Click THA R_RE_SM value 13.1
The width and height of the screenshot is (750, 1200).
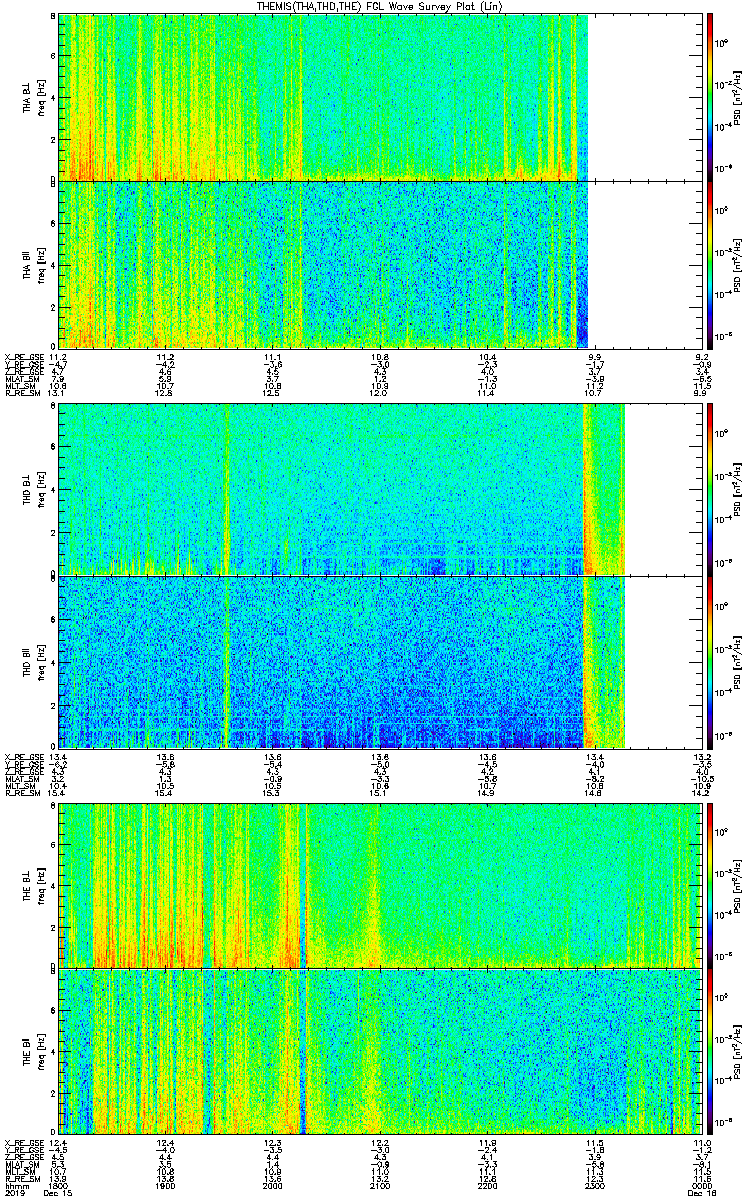point(58,394)
